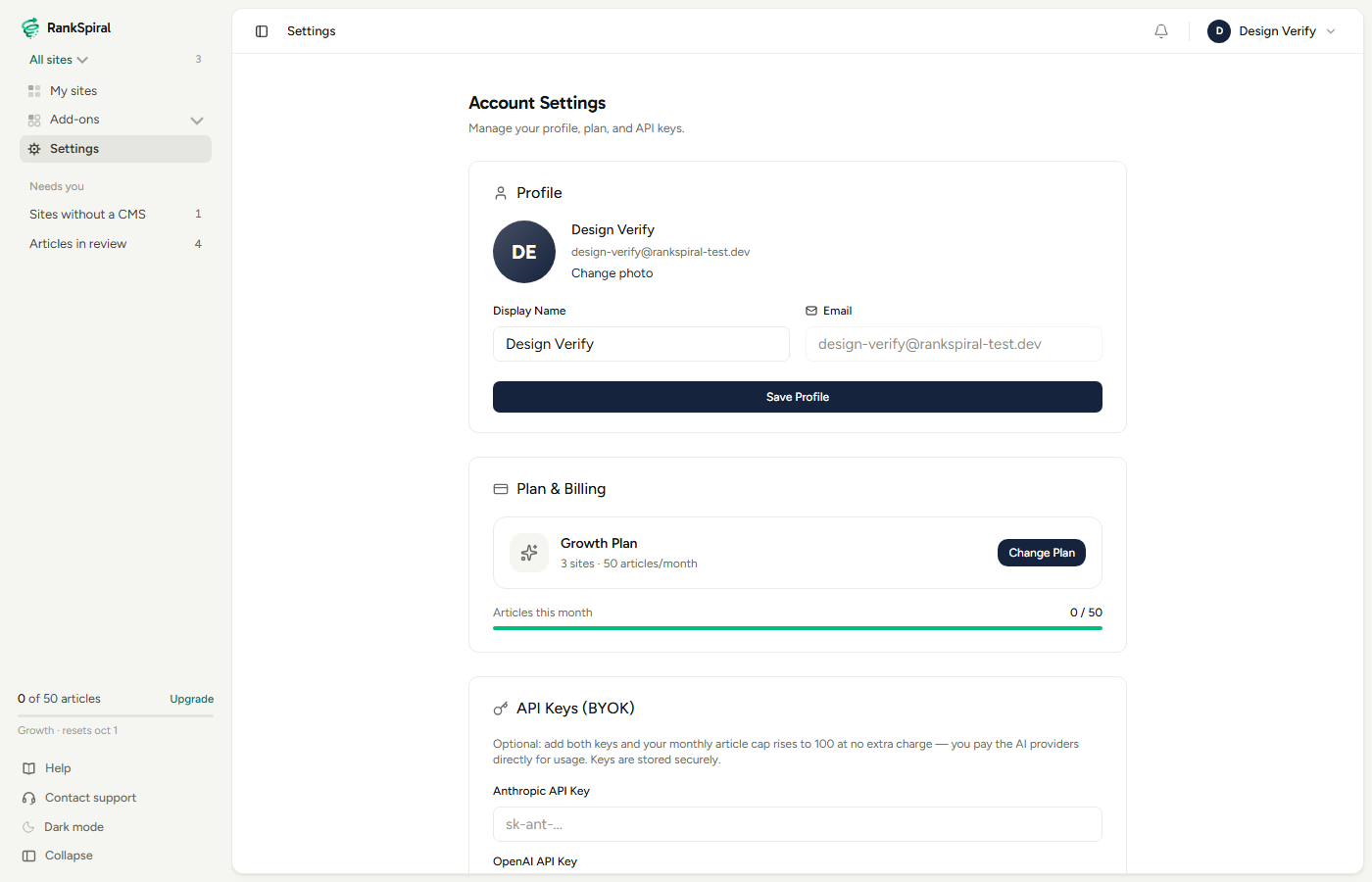Click Contact support
Screen dimensions: 1372x882
click(90, 798)
